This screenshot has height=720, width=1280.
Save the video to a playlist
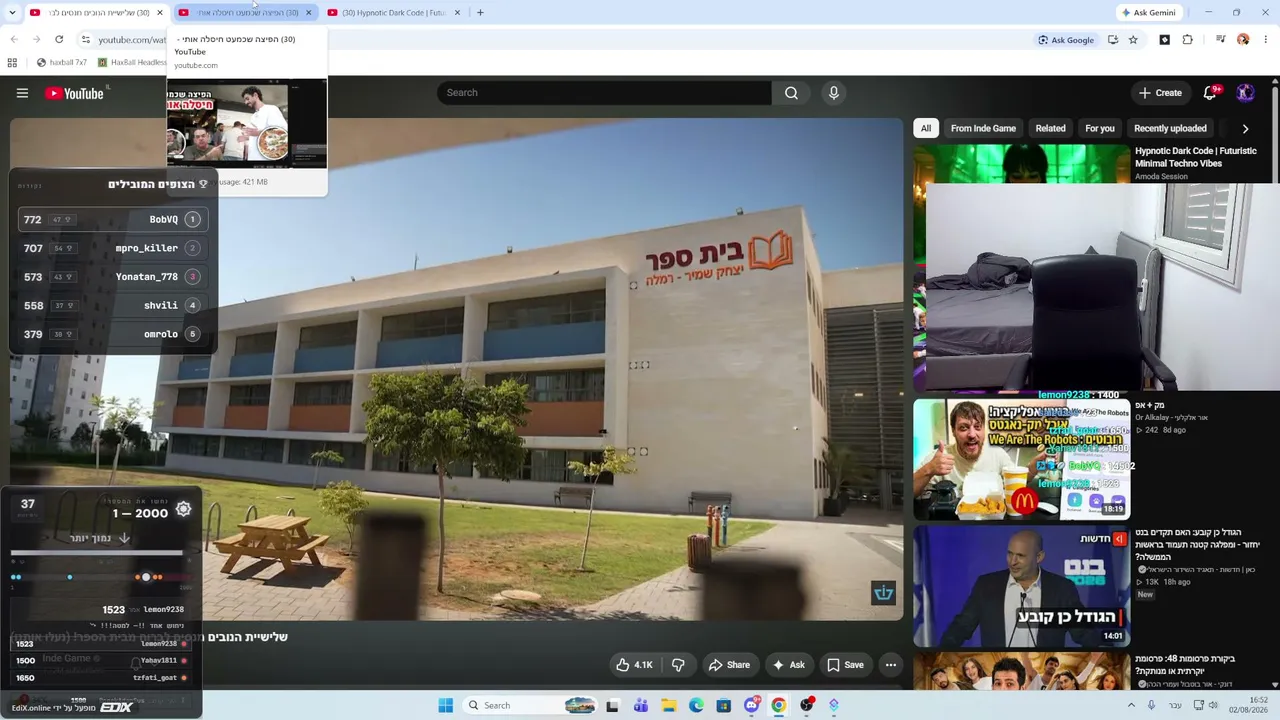tap(845, 665)
